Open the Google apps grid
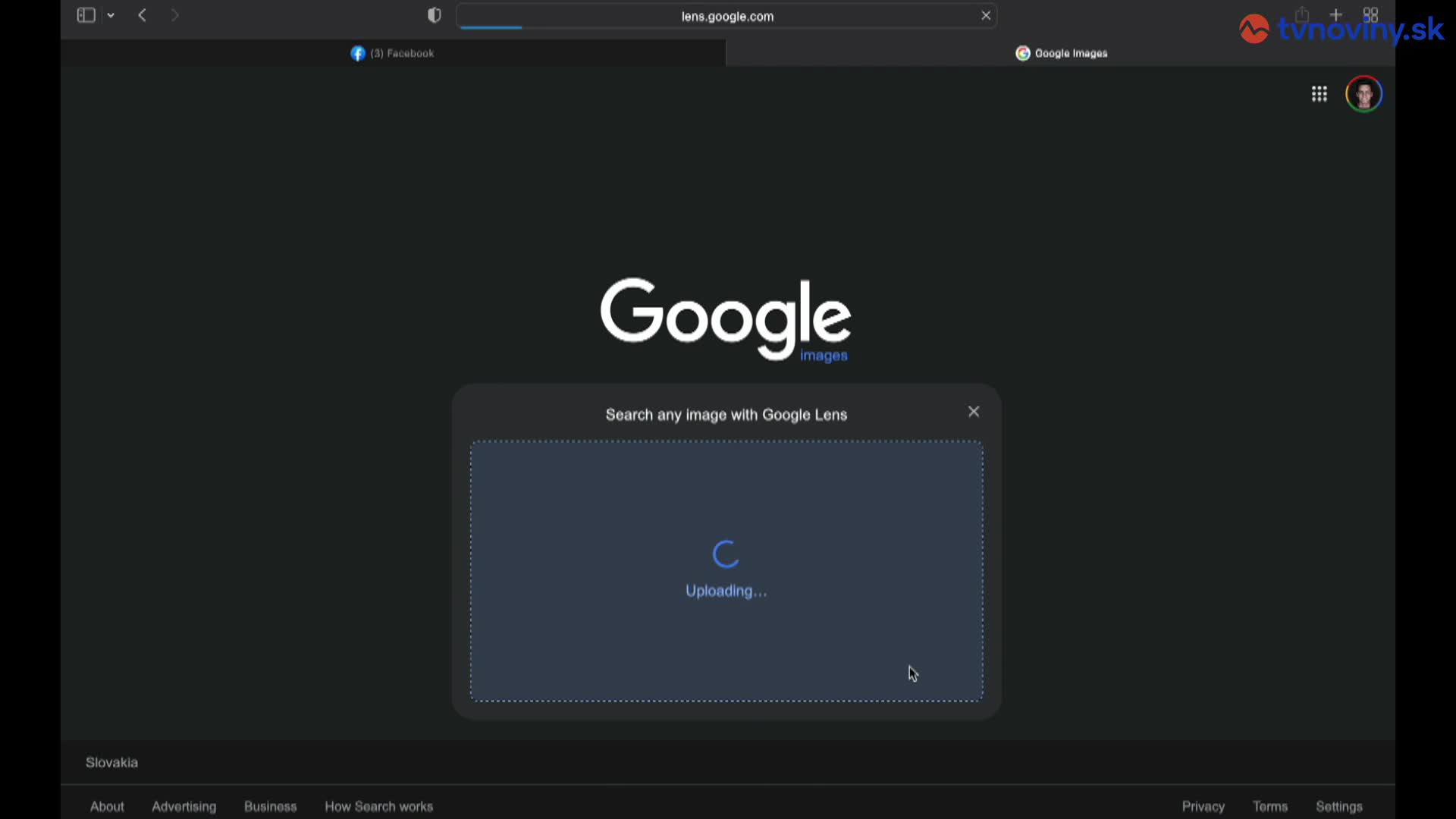Image resolution: width=1456 pixels, height=819 pixels. click(x=1319, y=94)
